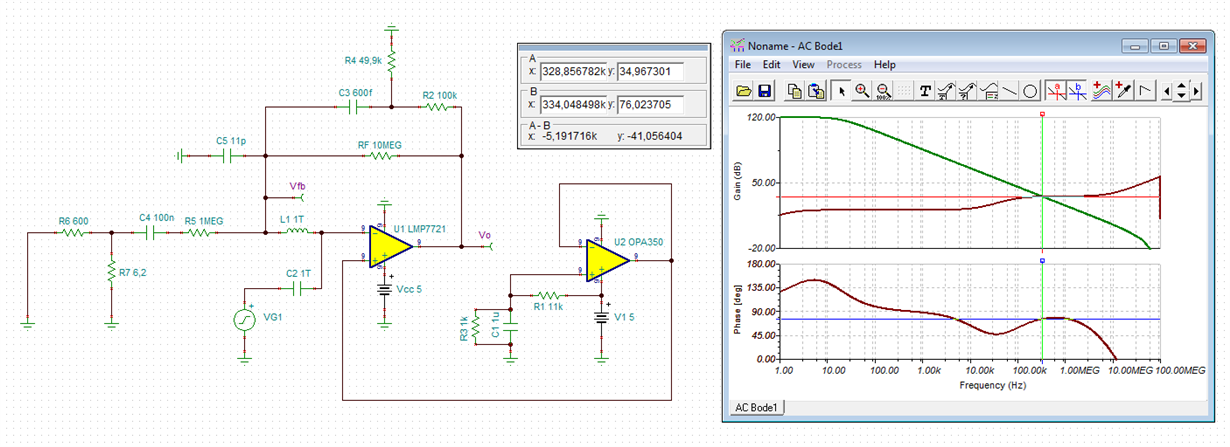
Task: Select the red cursor marker above the gain plot
Action: coord(1042,114)
